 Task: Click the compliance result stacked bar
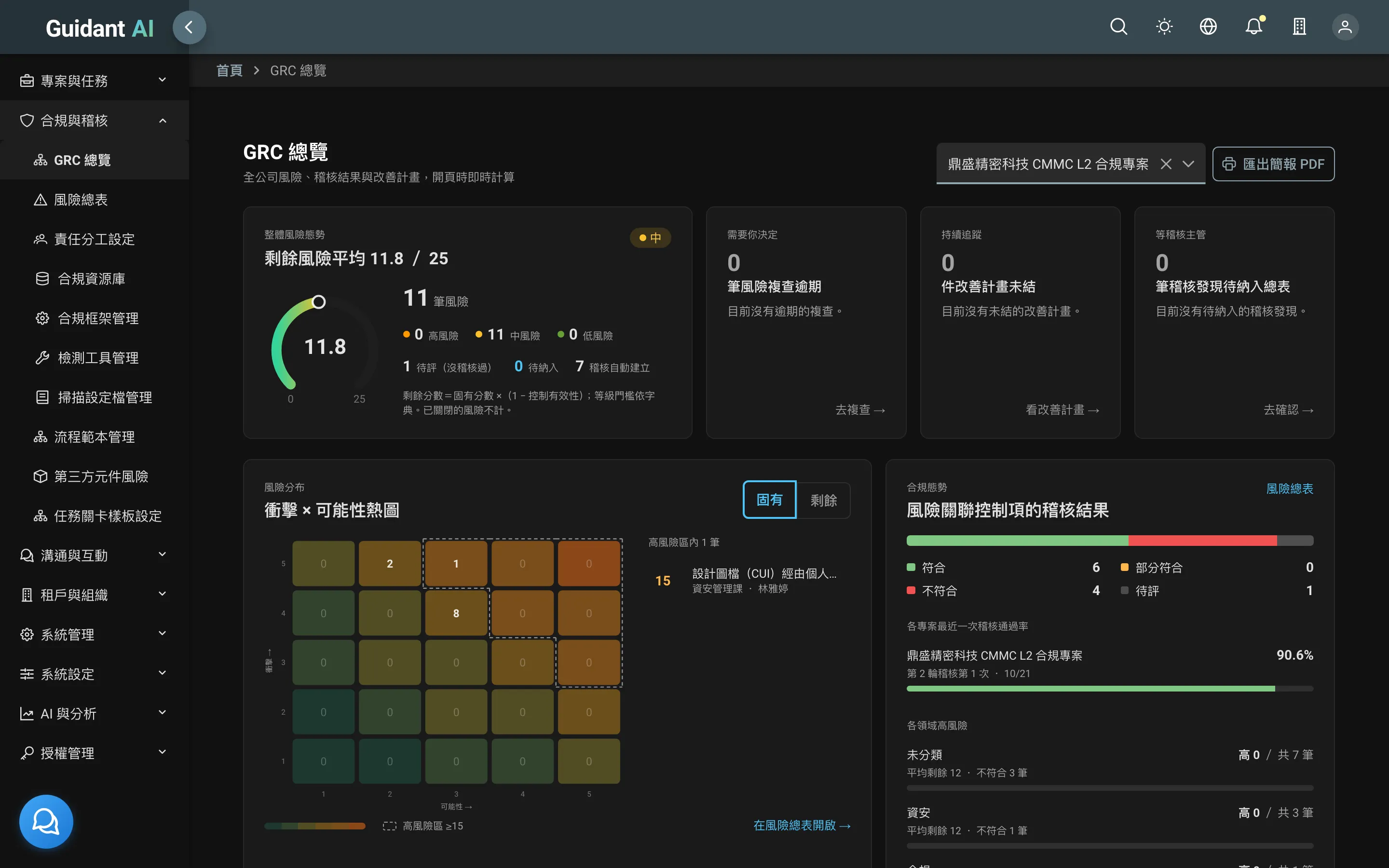pyautogui.click(x=1109, y=541)
